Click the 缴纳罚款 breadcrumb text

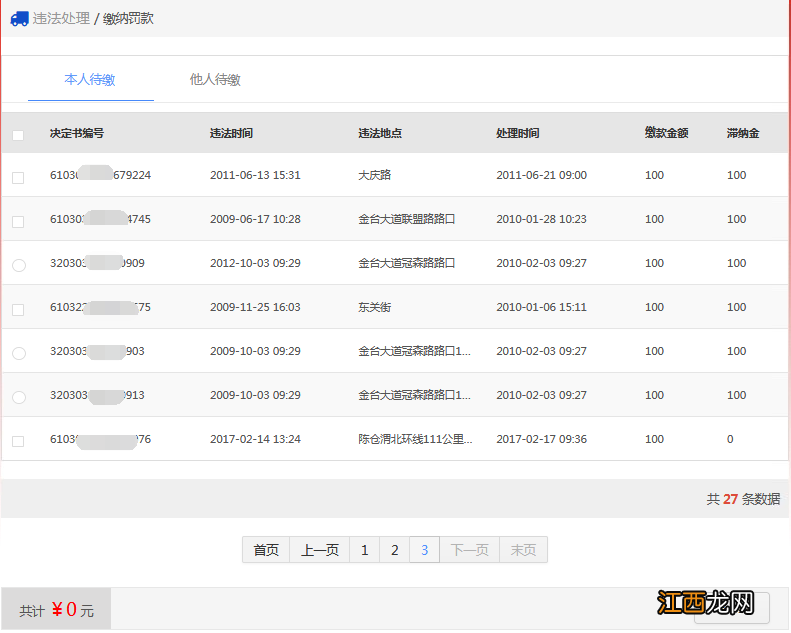128,19
